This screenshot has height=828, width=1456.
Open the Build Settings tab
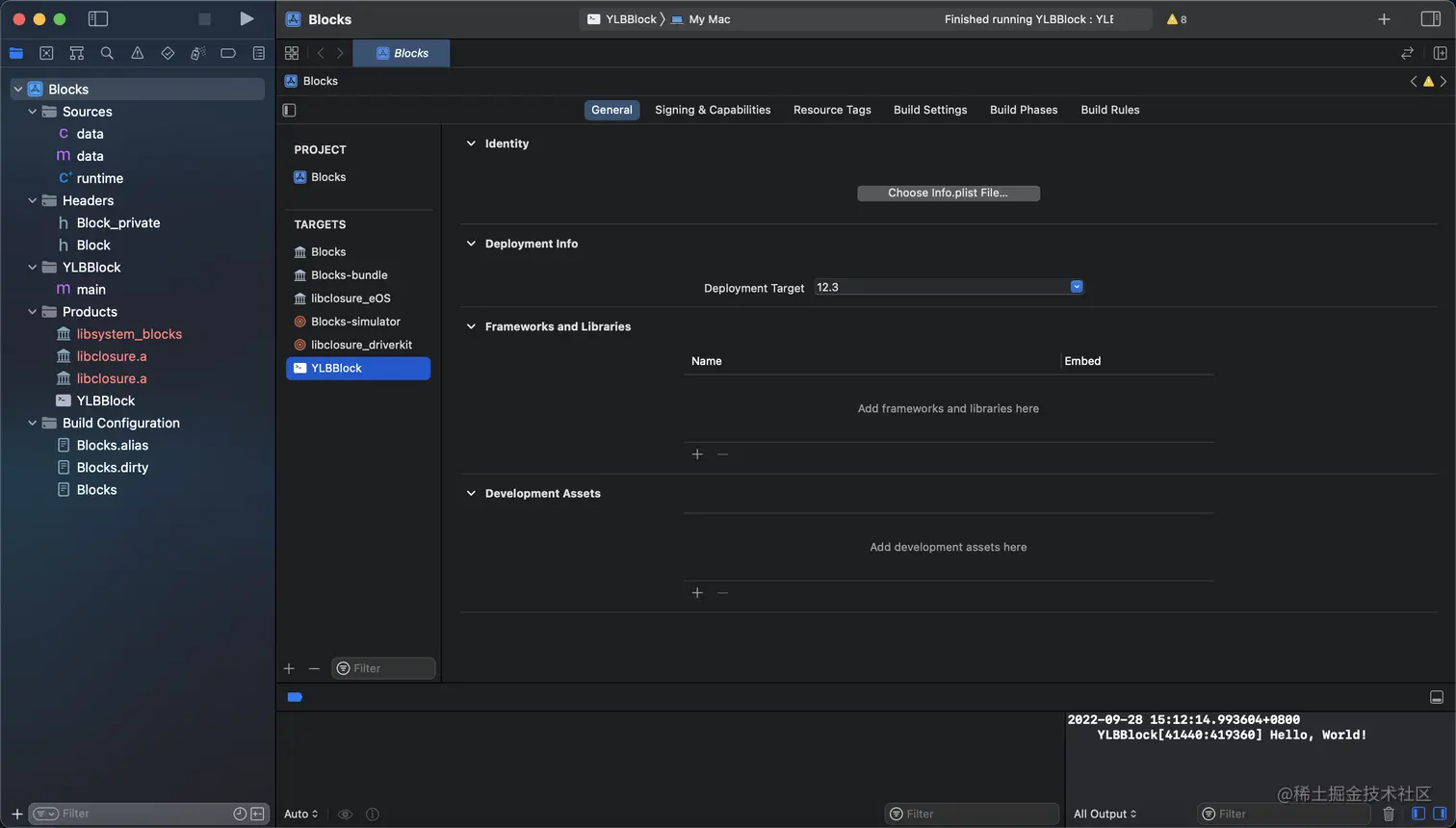pyautogui.click(x=930, y=110)
